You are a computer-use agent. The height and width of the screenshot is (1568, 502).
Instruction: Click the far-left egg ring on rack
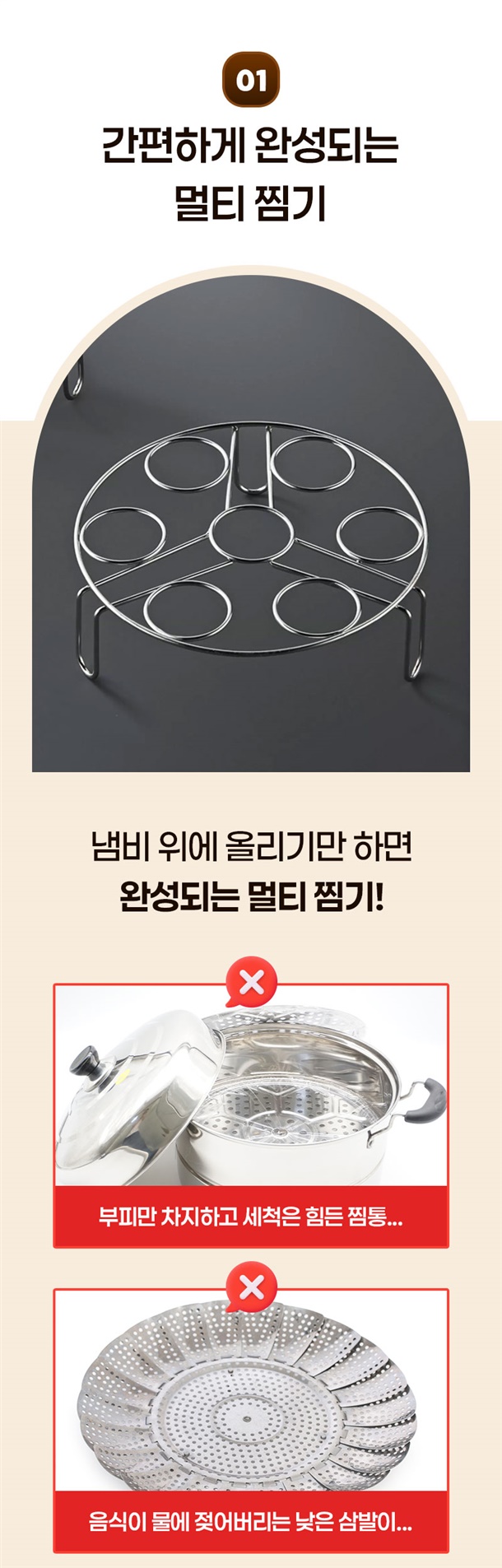tap(123, 535)
